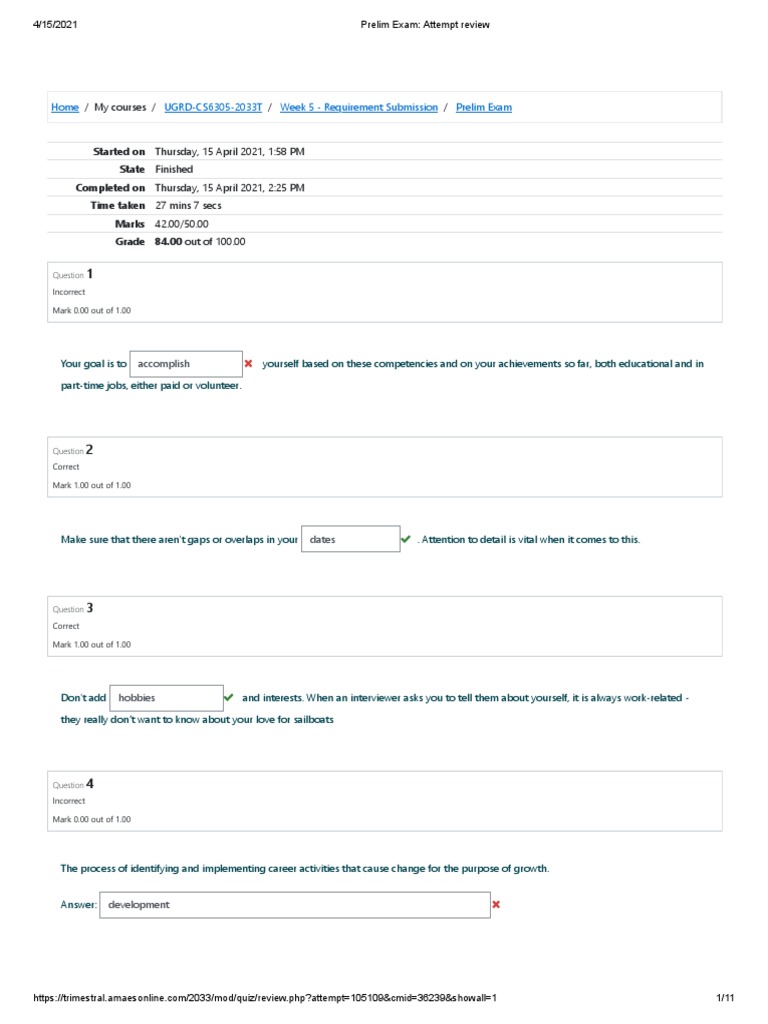Click the Question 2 info box
768x1024 pixels.
pyautogui.click(x=384, y=467)
